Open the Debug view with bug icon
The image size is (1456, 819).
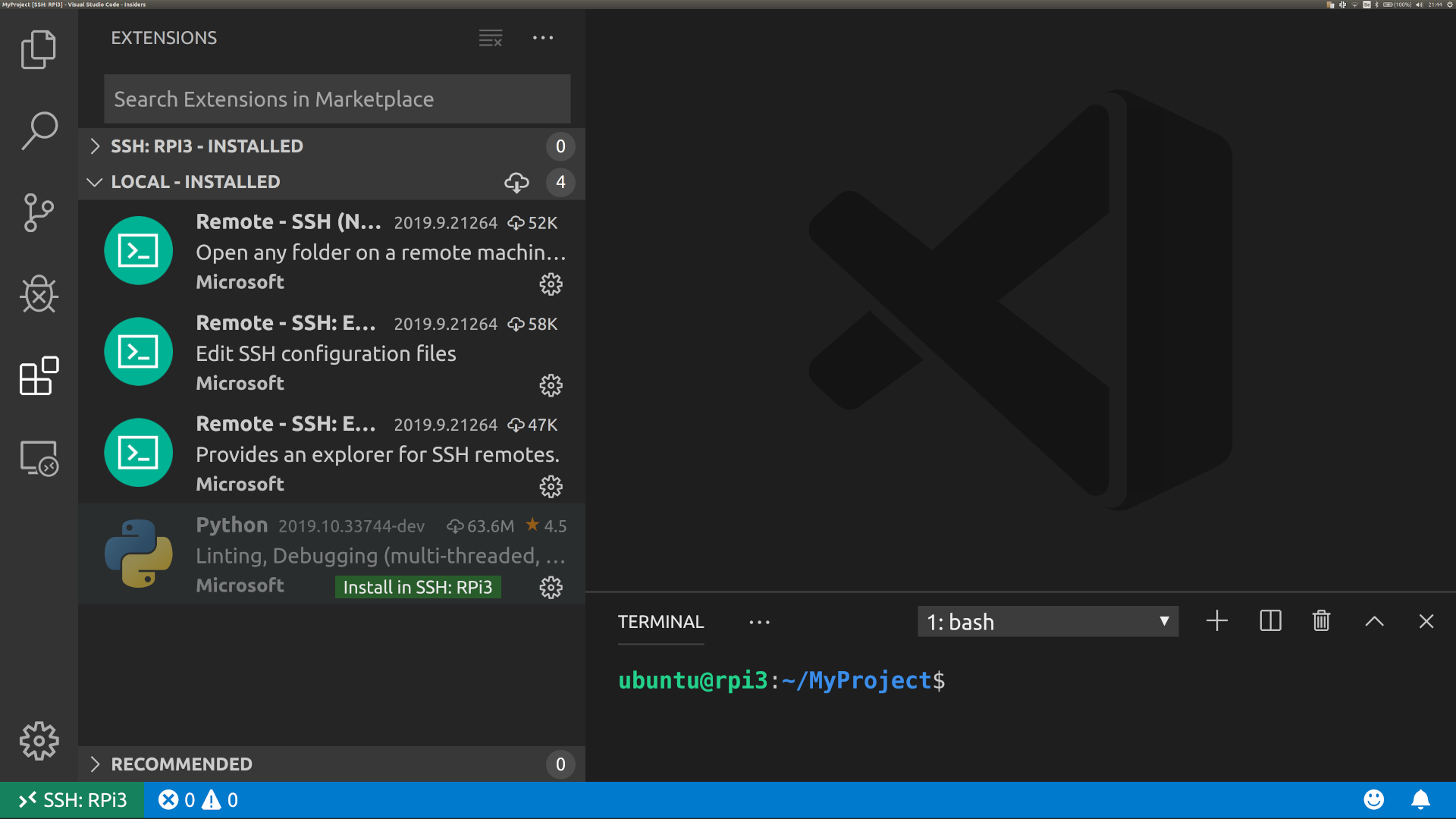(x=39, y=293)
